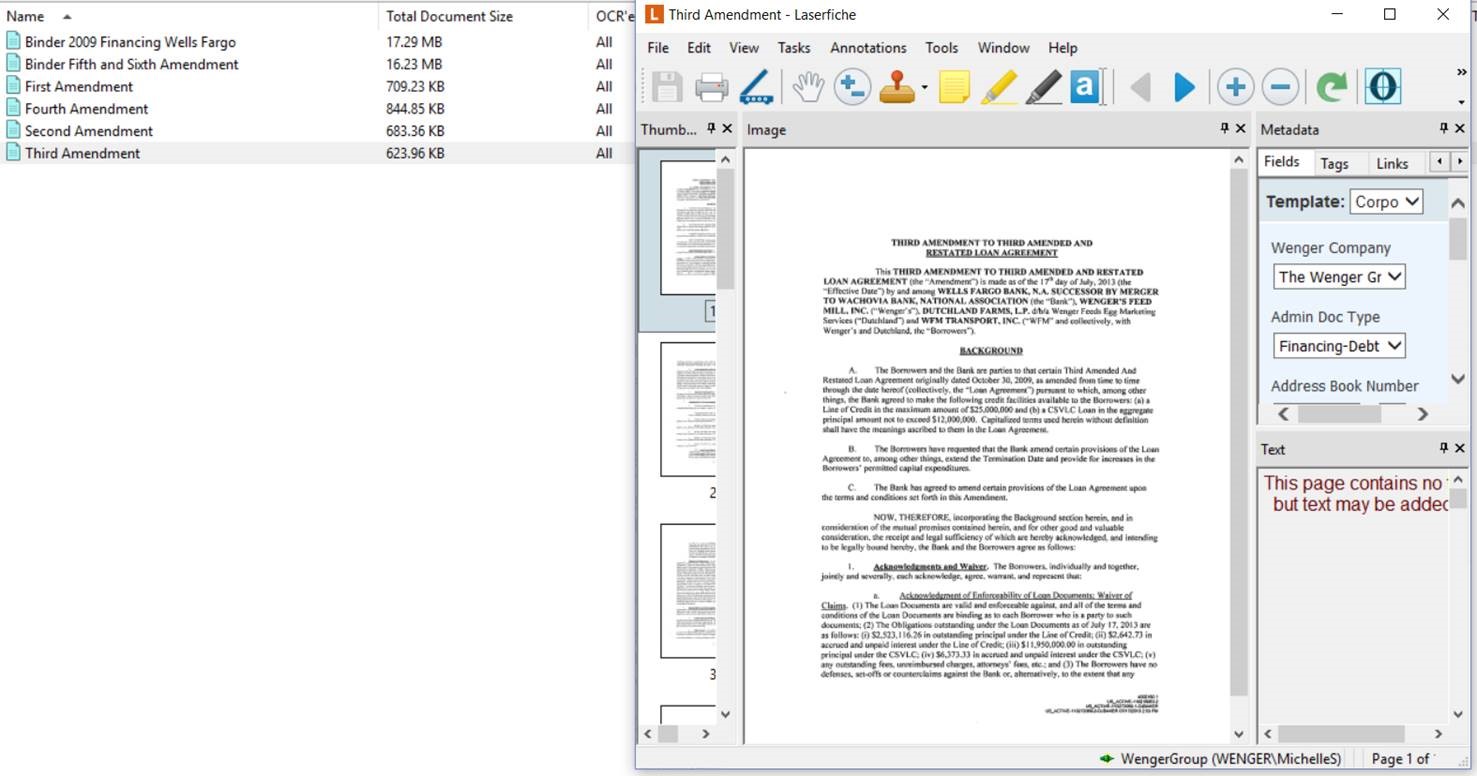Select the yellow highlighter tool
1477x776 pixels.
998,88
